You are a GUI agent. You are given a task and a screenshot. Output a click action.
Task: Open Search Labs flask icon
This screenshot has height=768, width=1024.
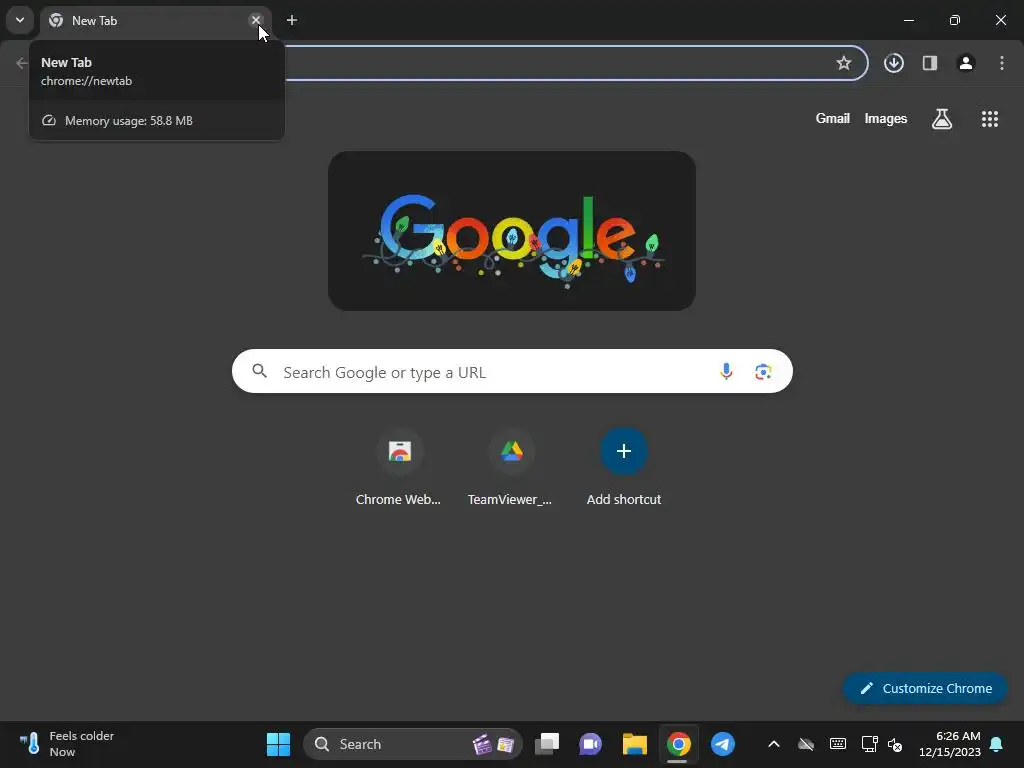[x=942, y=118]
